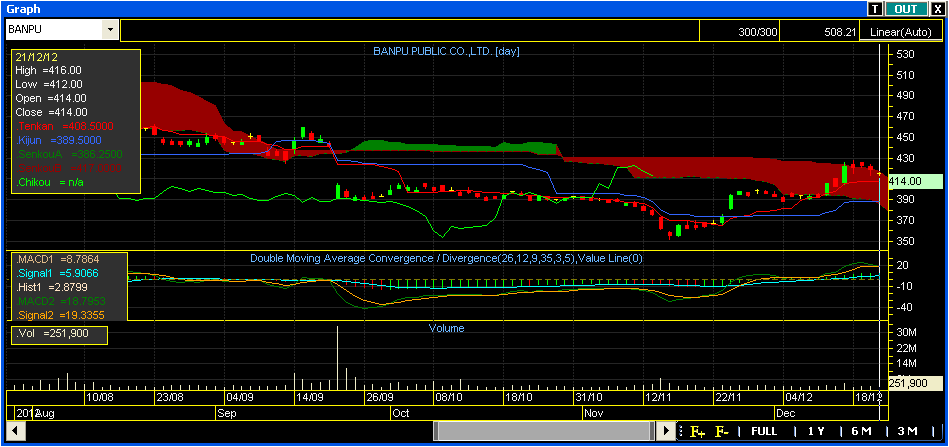This screenshot has height=447, width=949.
Task: Click the 30M volume axis label
Action: pos(907,333)
